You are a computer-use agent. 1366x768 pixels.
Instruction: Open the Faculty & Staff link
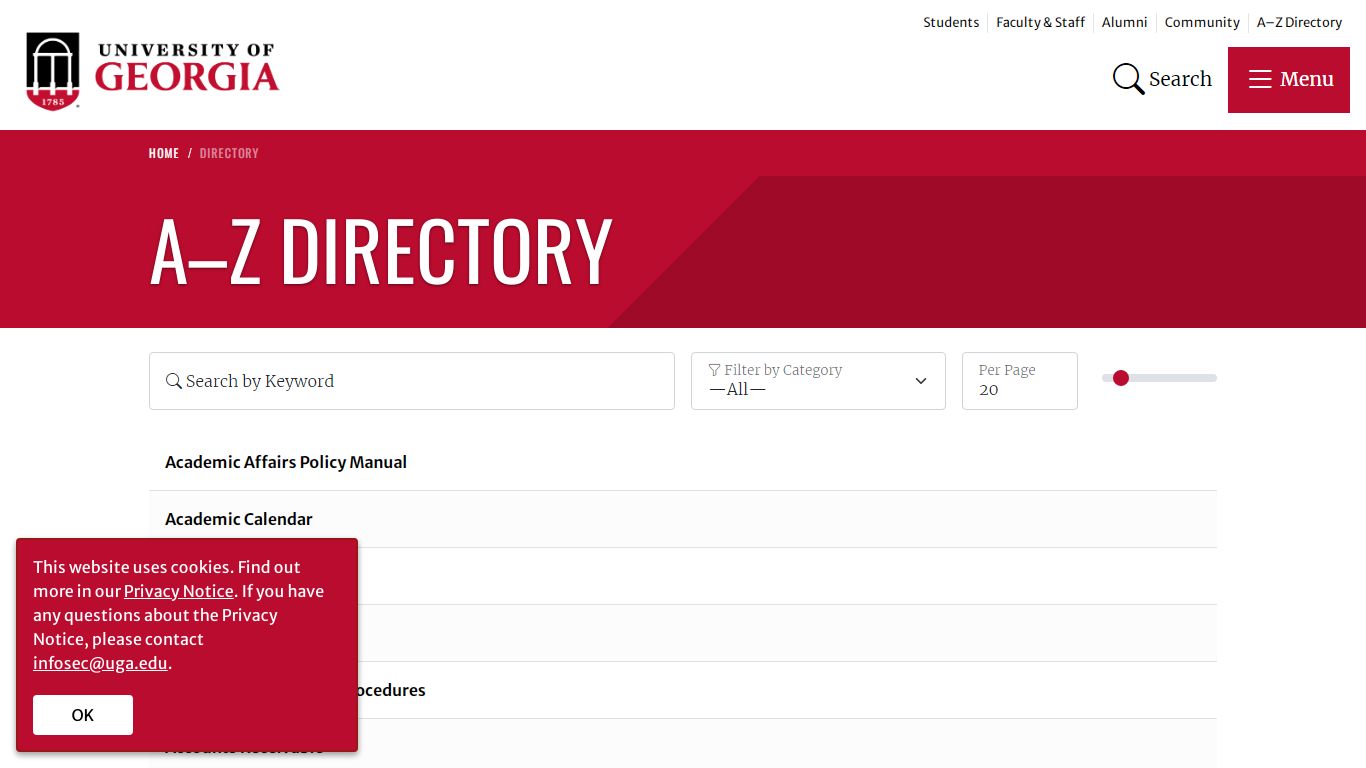1040,22
